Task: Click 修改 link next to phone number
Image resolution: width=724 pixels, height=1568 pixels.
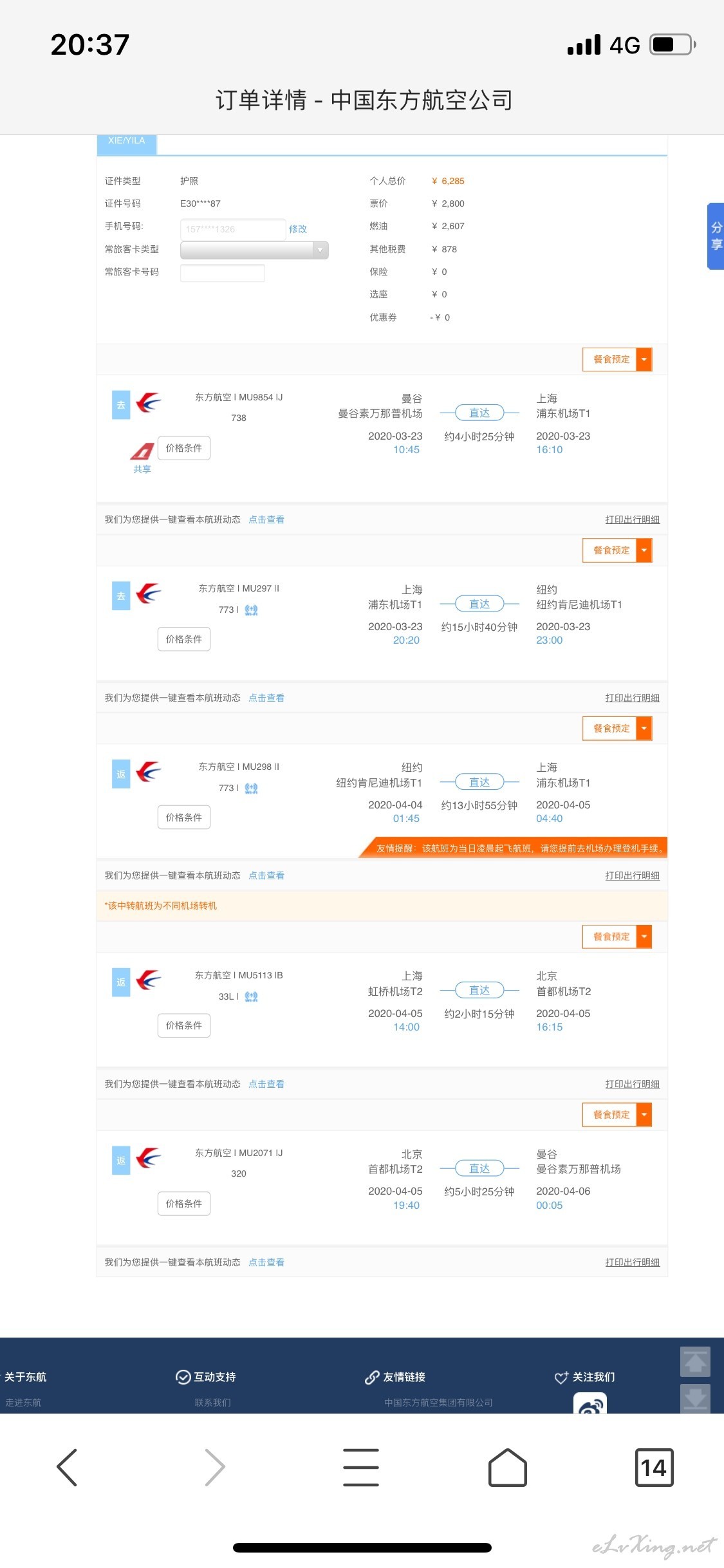Action: [x=298, y=229]
